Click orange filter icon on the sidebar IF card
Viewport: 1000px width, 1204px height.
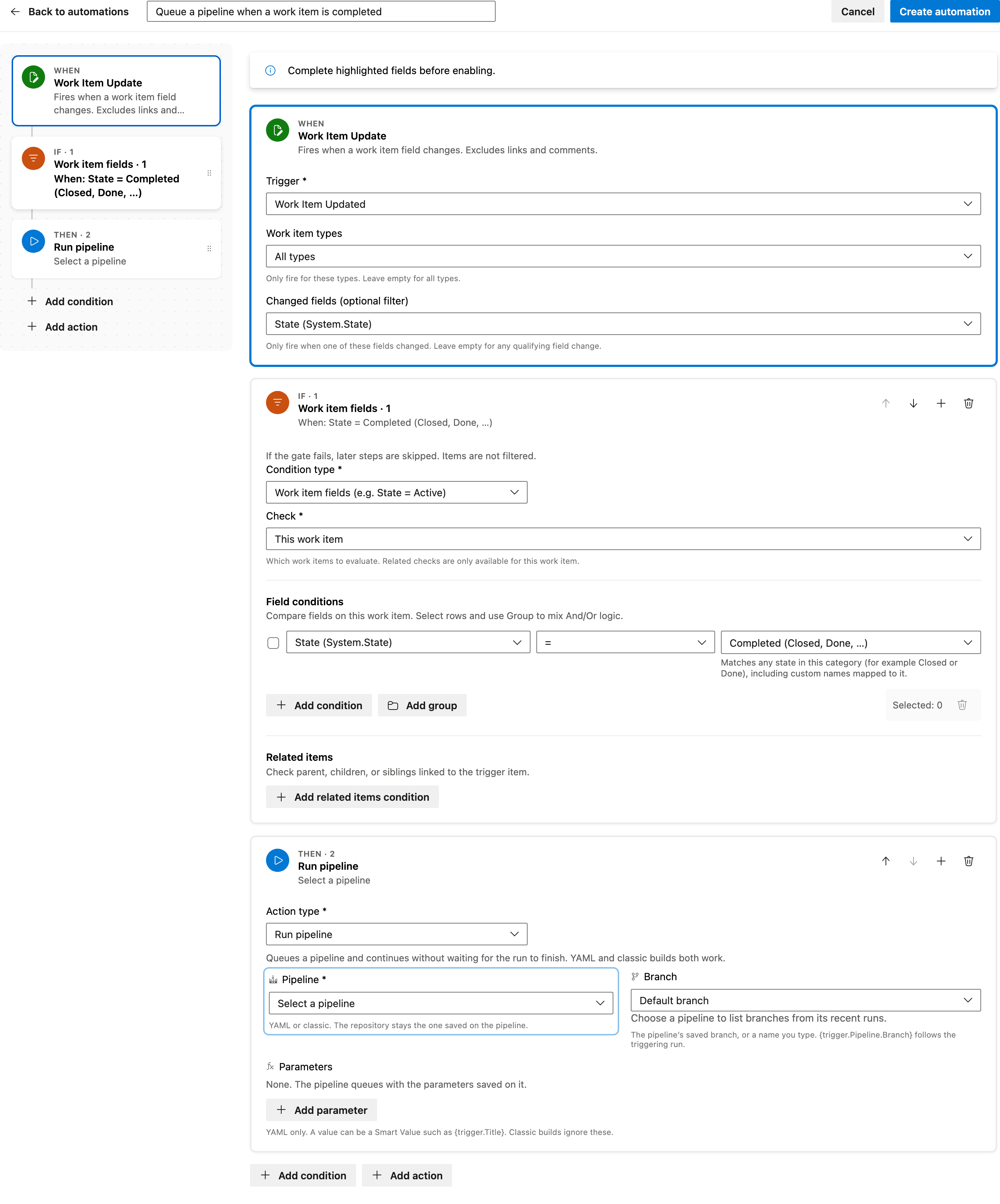[x=33, y=158]
